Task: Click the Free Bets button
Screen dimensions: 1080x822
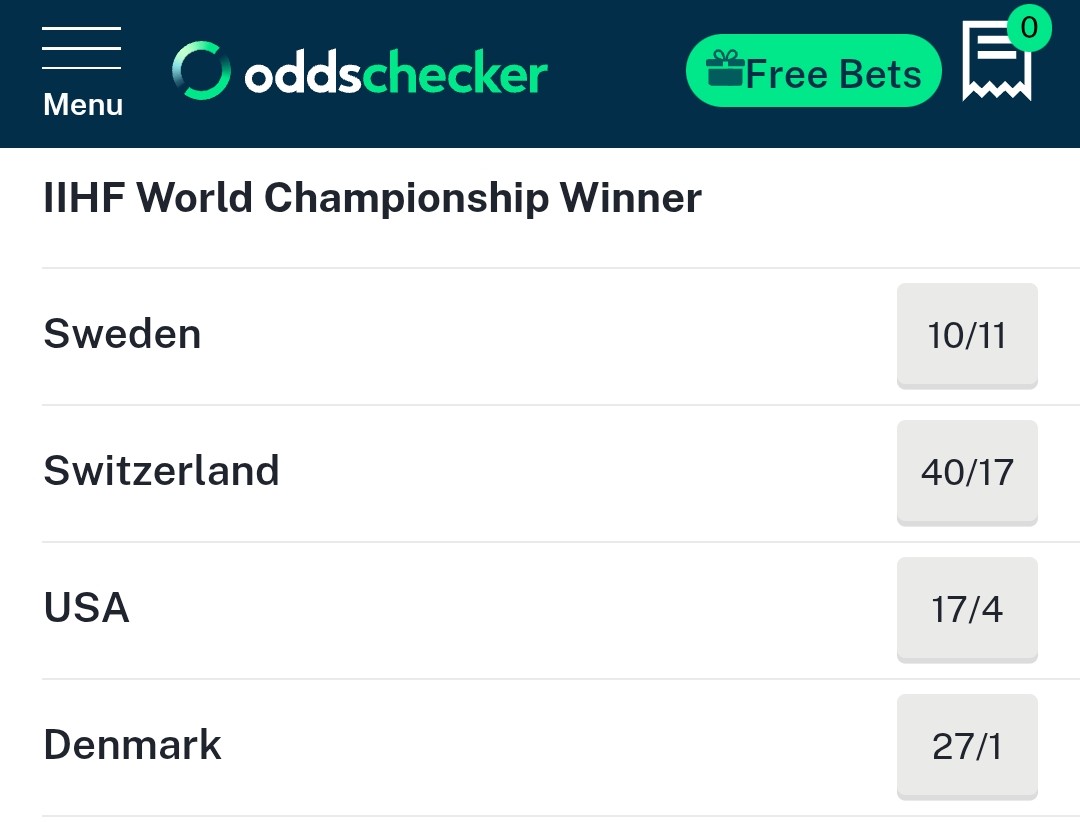Action: (813, 70)
